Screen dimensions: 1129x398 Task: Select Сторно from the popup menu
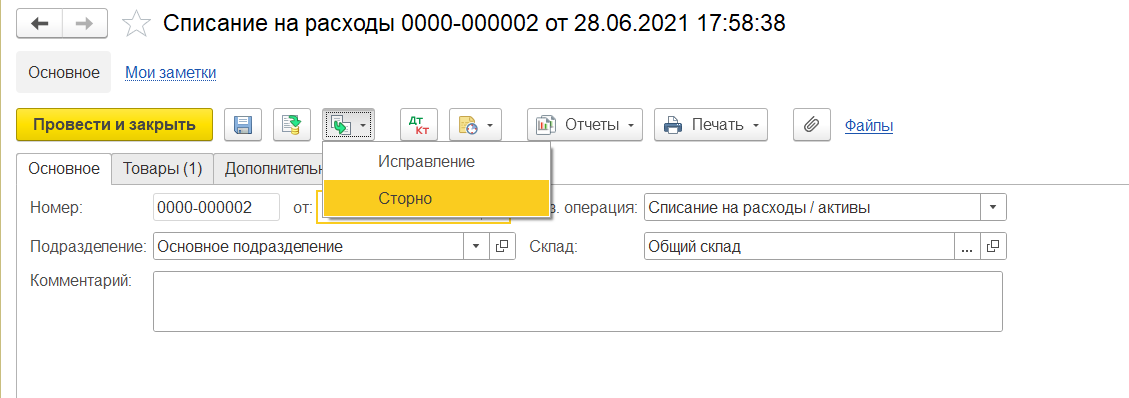(436, 198)
